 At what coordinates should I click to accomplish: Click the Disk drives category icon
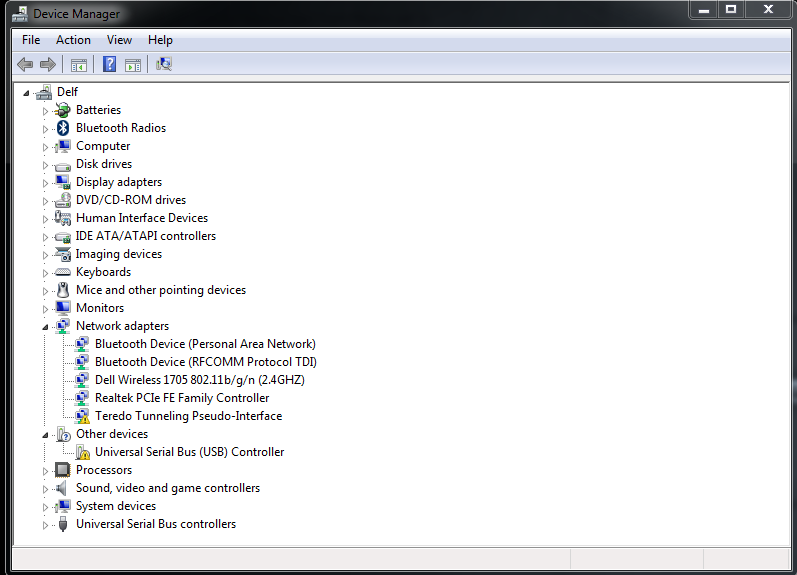pos(63,165)
